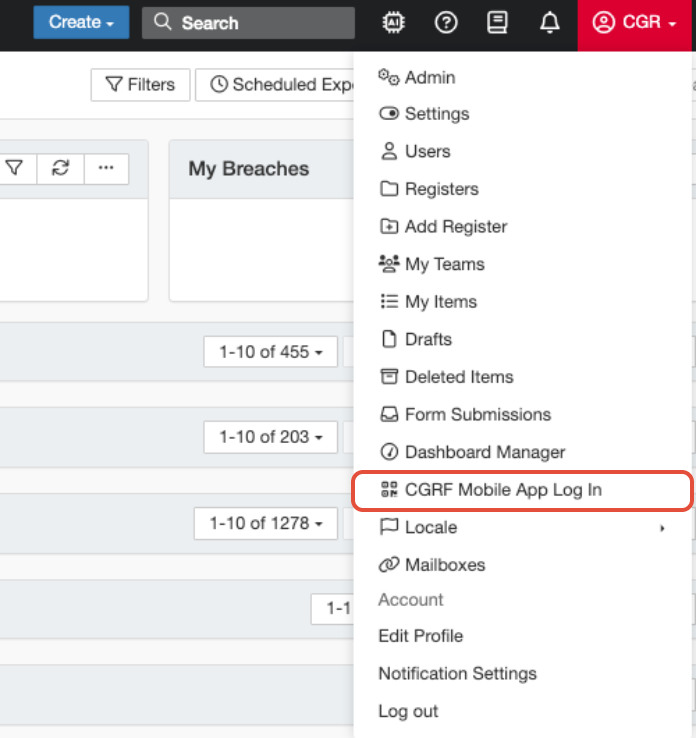This screenshot has height=738, width=696.
Task: Click the document icon beside Drafts
Action: [389, 339]
